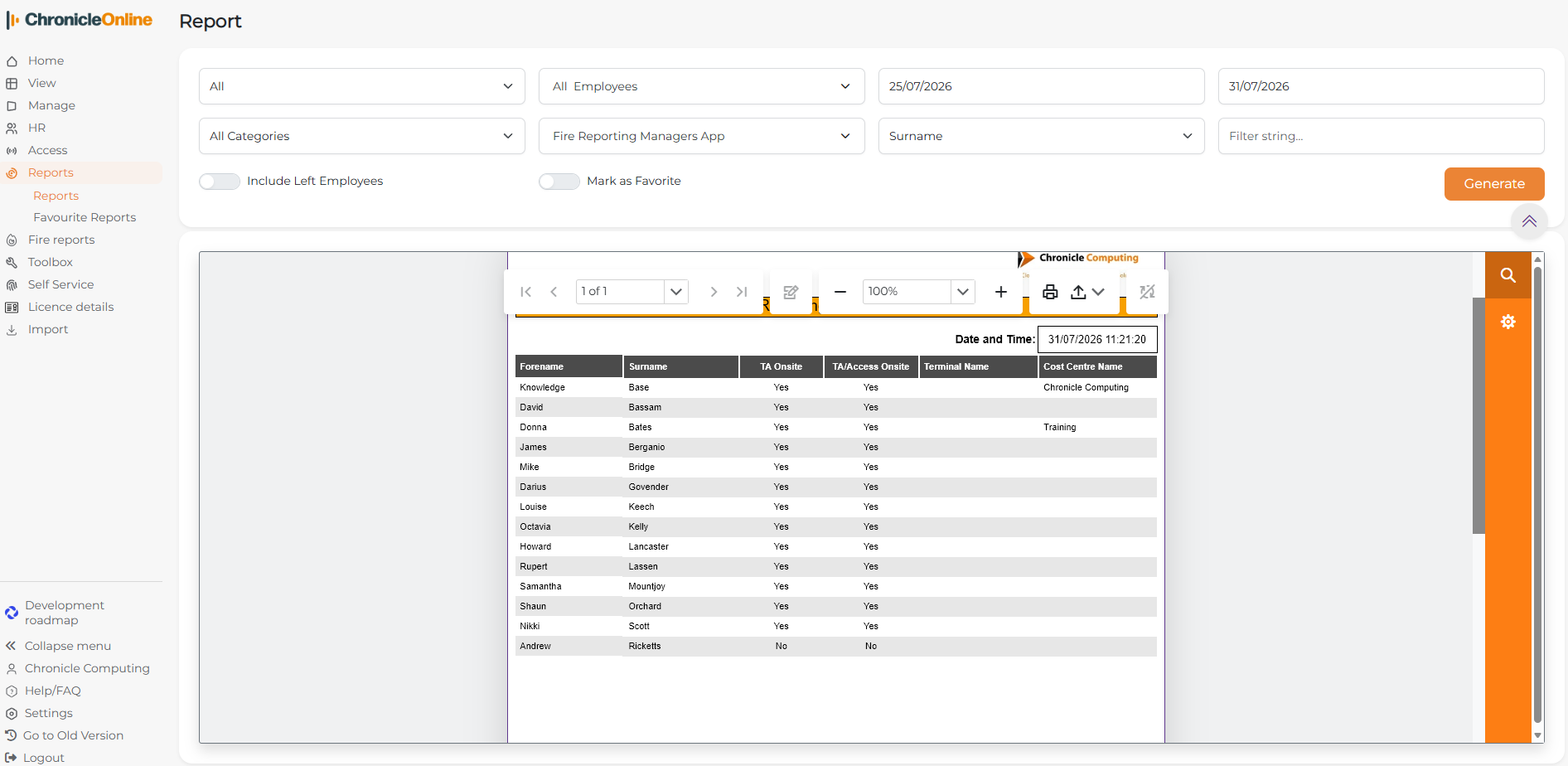Open report settings via the orange gear icon
The width and height of the screenshot is (1568, 766).
(x=1508, y=322)
